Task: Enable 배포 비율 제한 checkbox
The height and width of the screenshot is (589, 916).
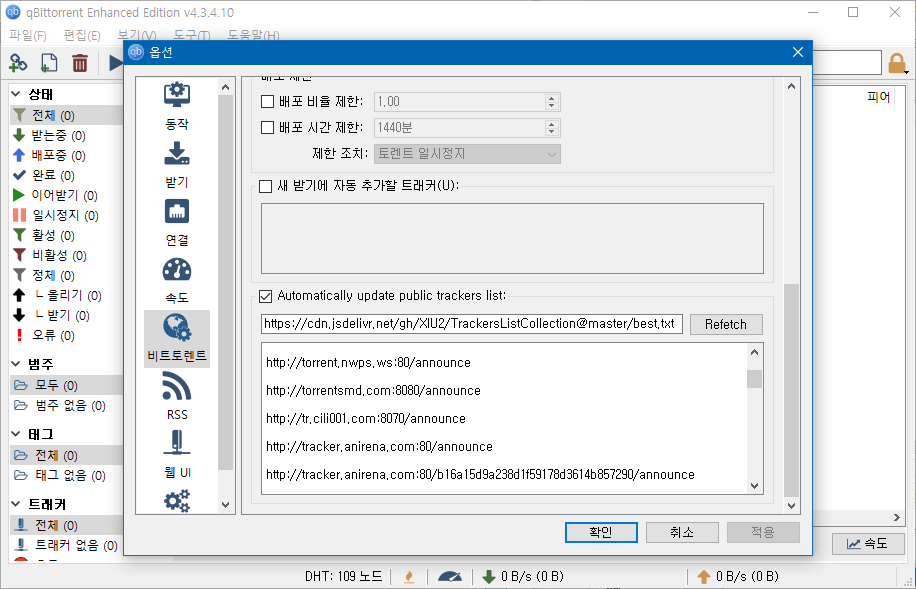Action: click(267, 102)
